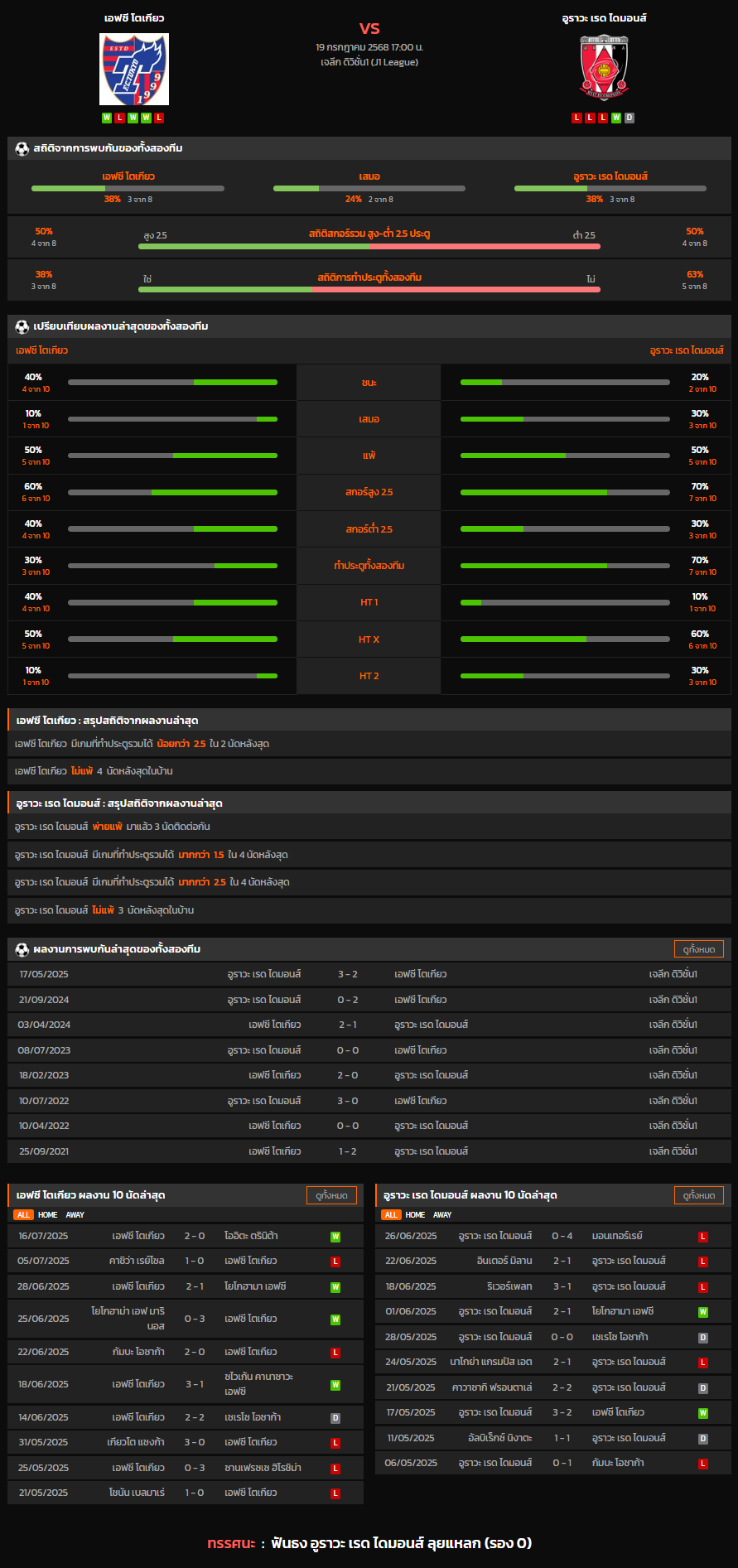Click the HT X comparison row label

pos(369,639)
